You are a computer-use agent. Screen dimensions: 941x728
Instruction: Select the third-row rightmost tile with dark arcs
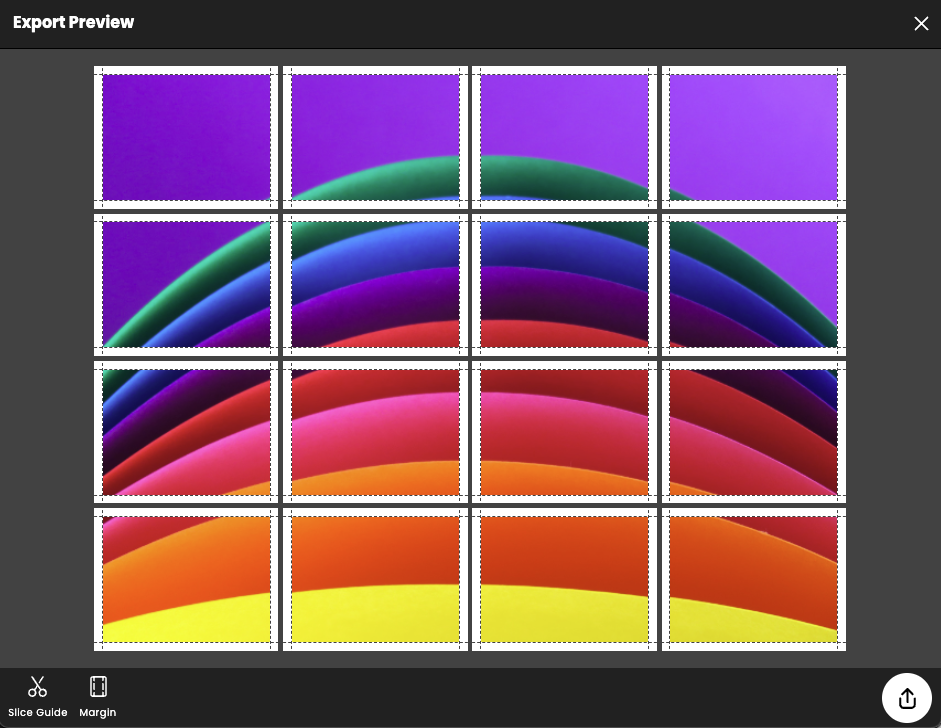click(753, 430)
